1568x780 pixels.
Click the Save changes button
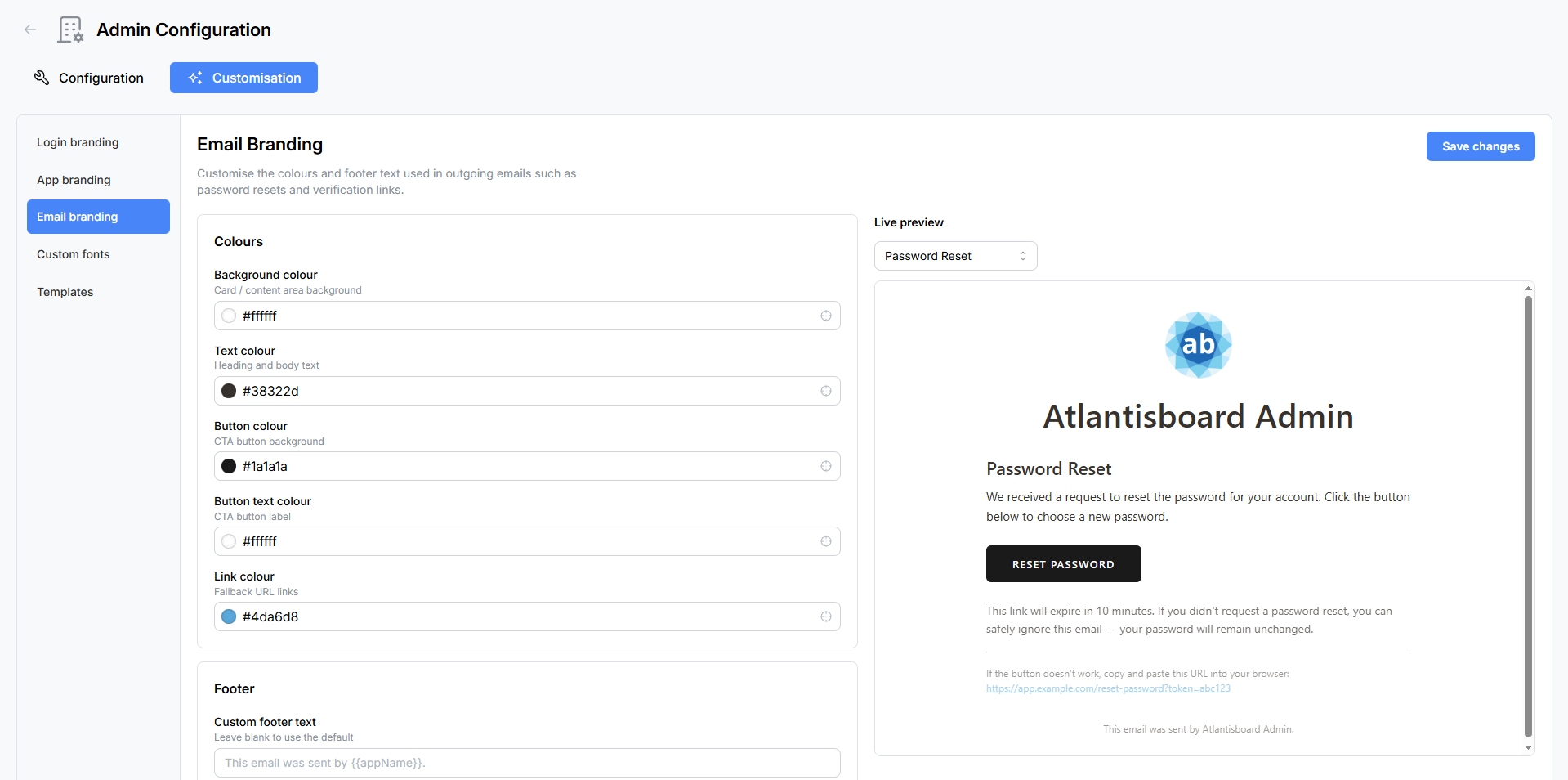(1480, 146)
